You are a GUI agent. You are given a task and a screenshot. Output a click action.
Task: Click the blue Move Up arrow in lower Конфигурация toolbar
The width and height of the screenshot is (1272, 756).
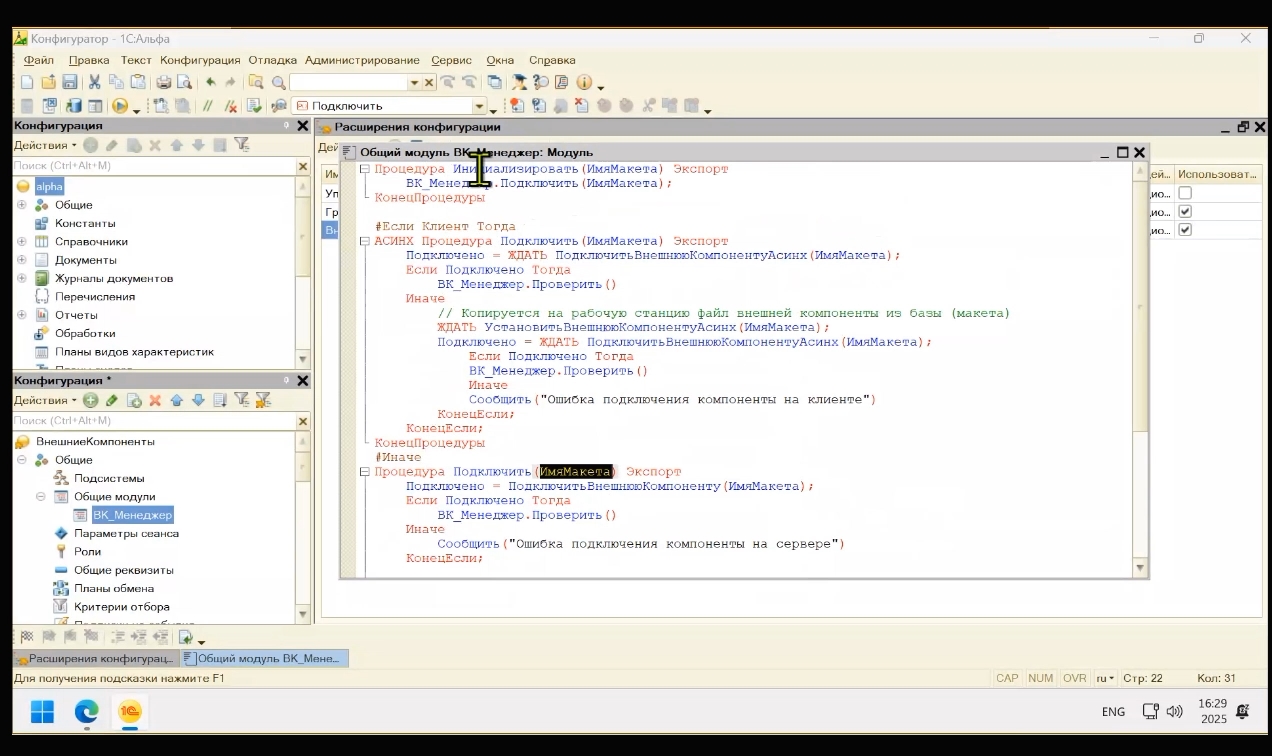[x=177, y=400]
